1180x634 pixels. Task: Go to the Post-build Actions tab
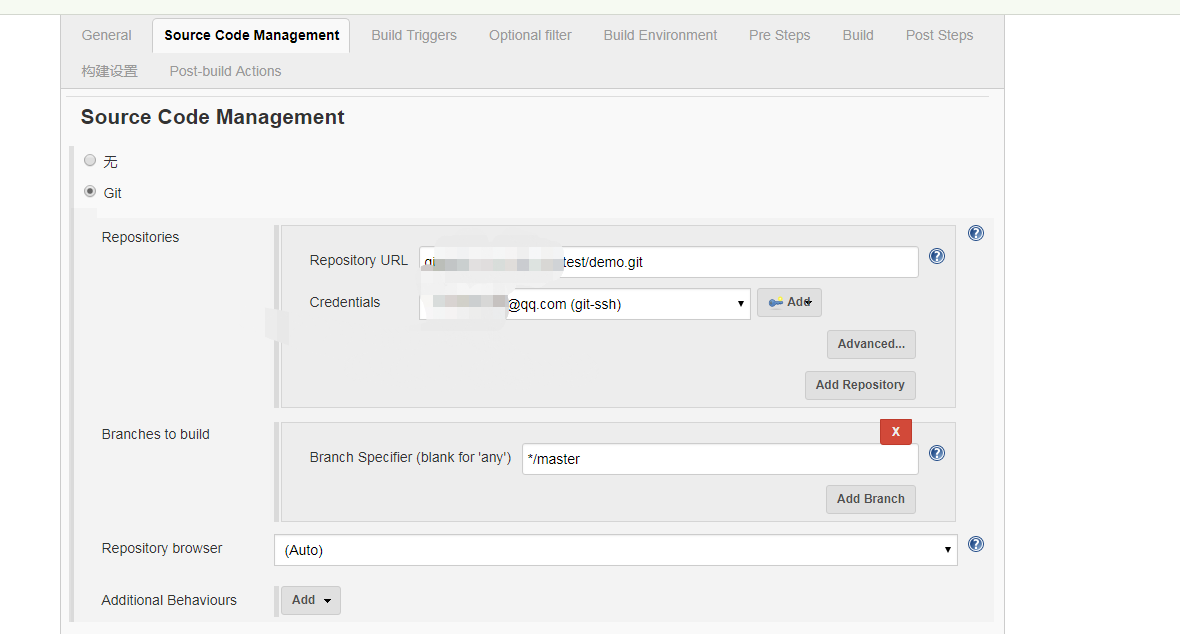[225, 71]
